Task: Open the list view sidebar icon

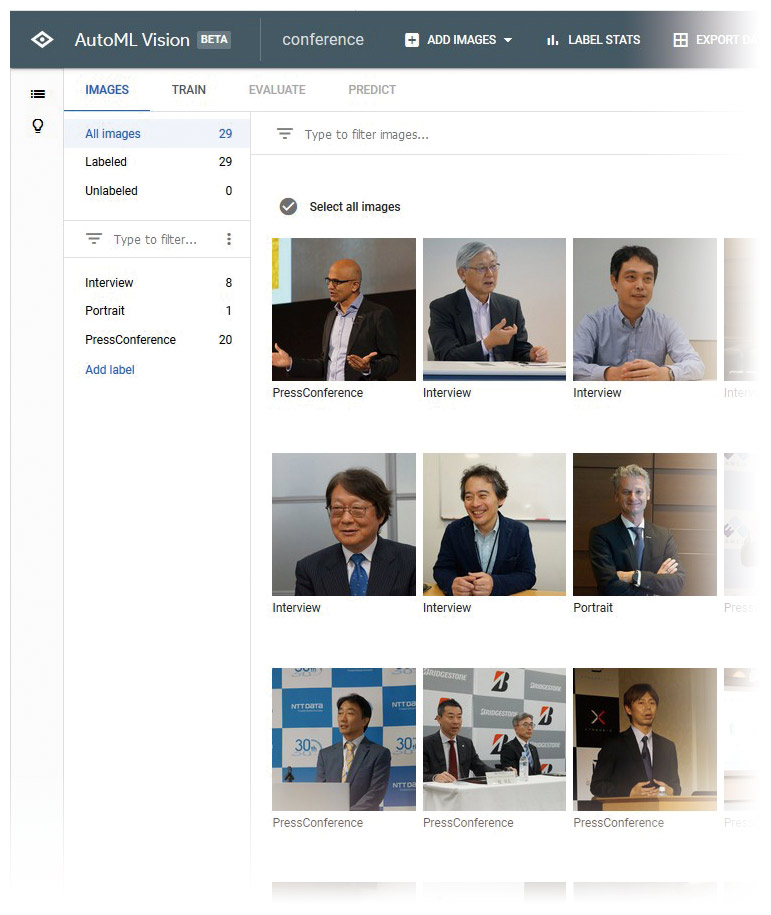Action: (x=38, y=94)
